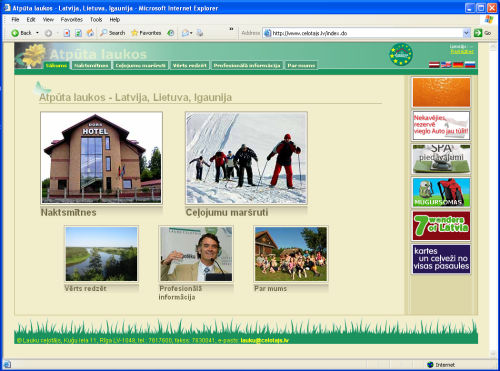
Task: Open the river landscape photo
Action: click(x=101, y=254)
